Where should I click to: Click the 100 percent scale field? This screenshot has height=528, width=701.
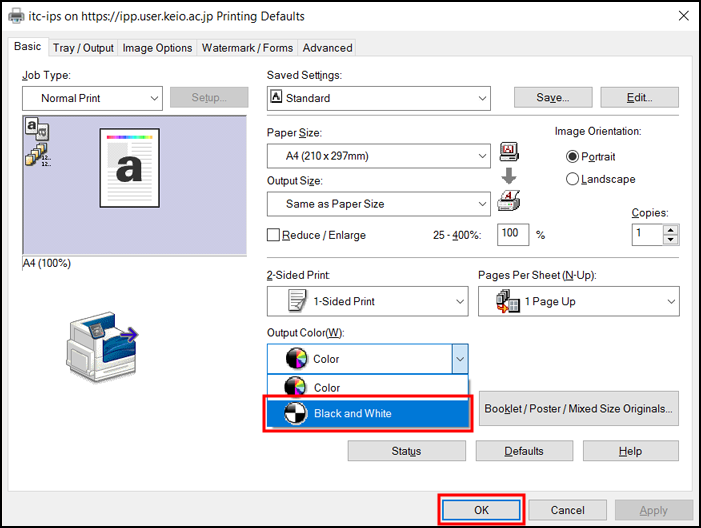[513, 234]
